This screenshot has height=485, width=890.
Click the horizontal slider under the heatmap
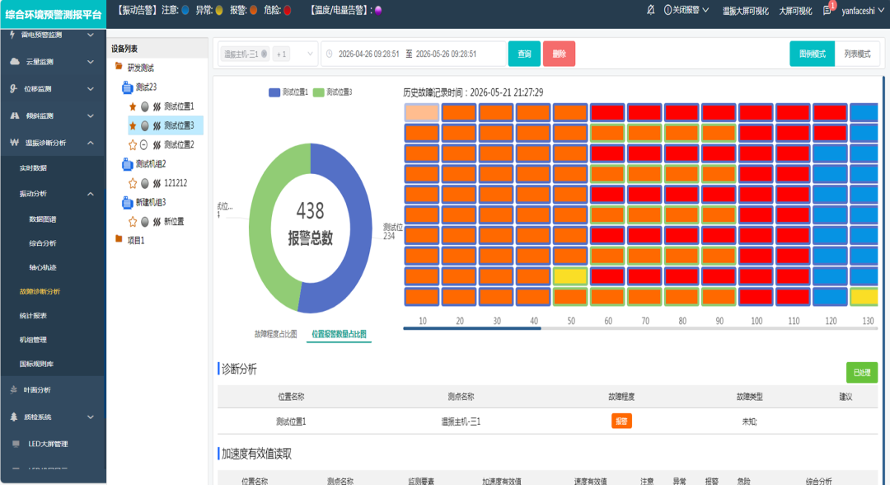(x=472, y=328)
